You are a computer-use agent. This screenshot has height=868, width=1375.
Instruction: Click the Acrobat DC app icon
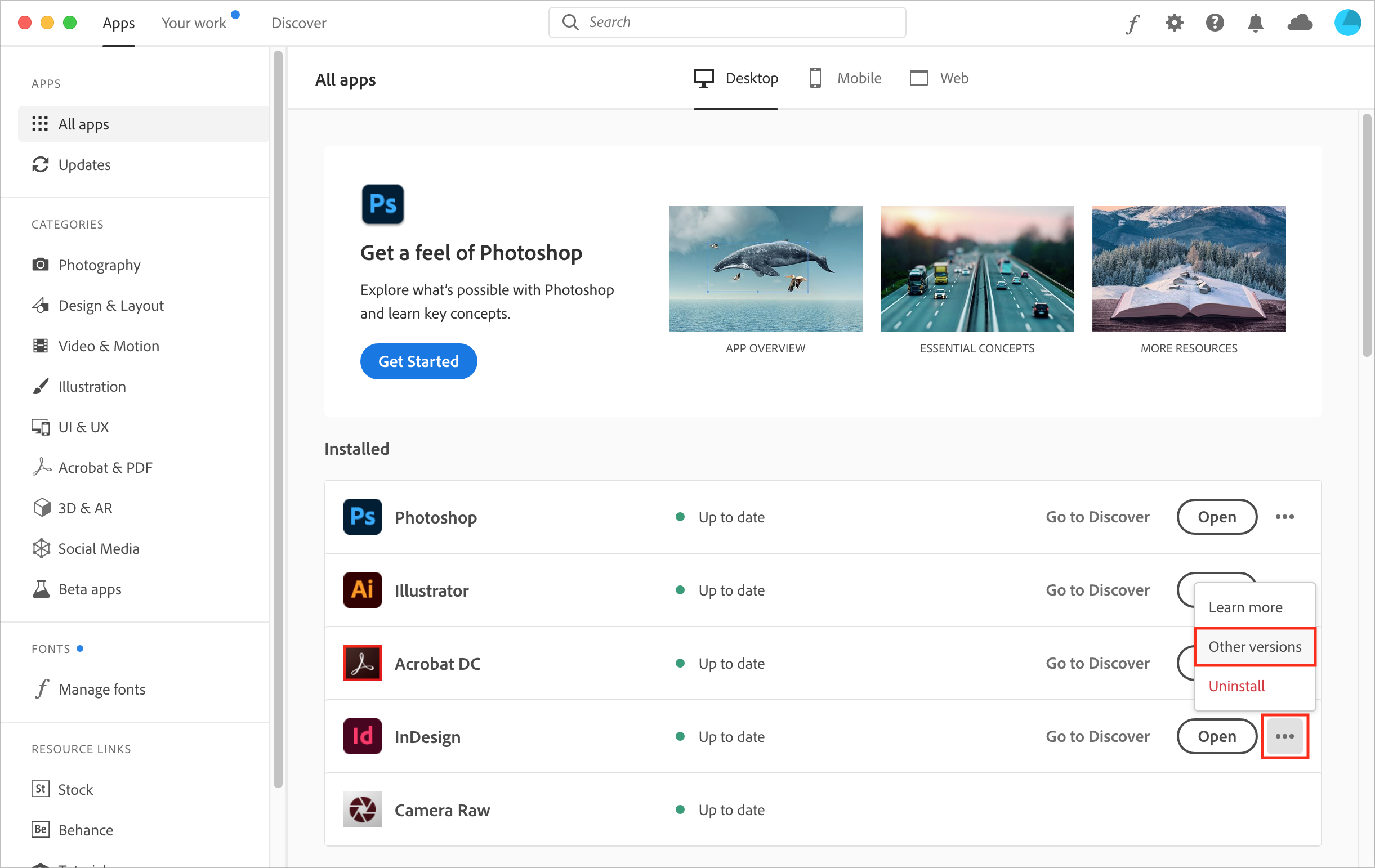point(362,663)
